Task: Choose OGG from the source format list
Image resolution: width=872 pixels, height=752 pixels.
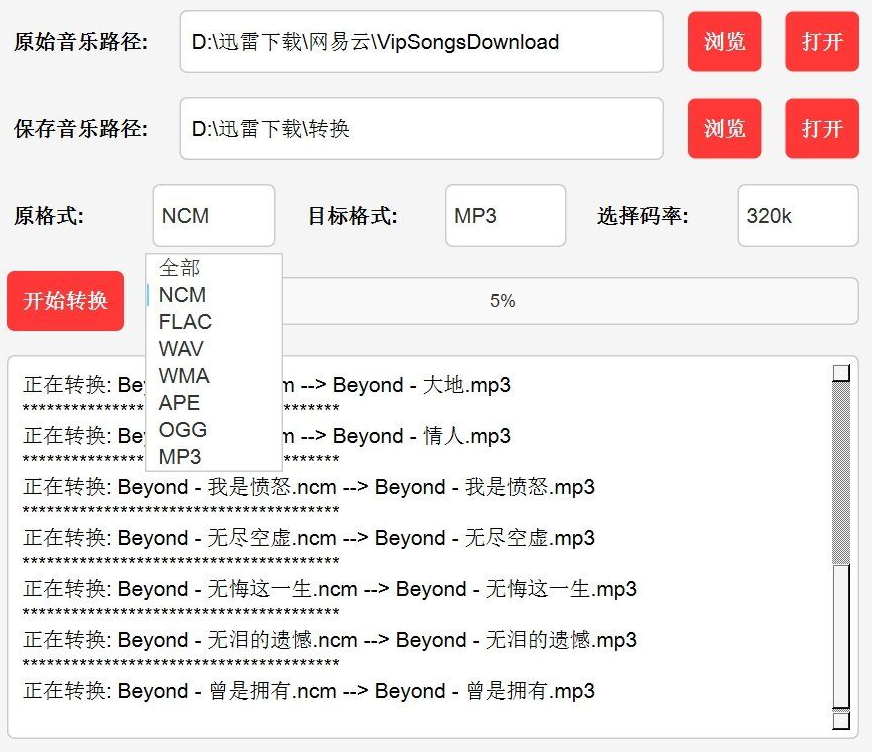Action: [214, 429]
